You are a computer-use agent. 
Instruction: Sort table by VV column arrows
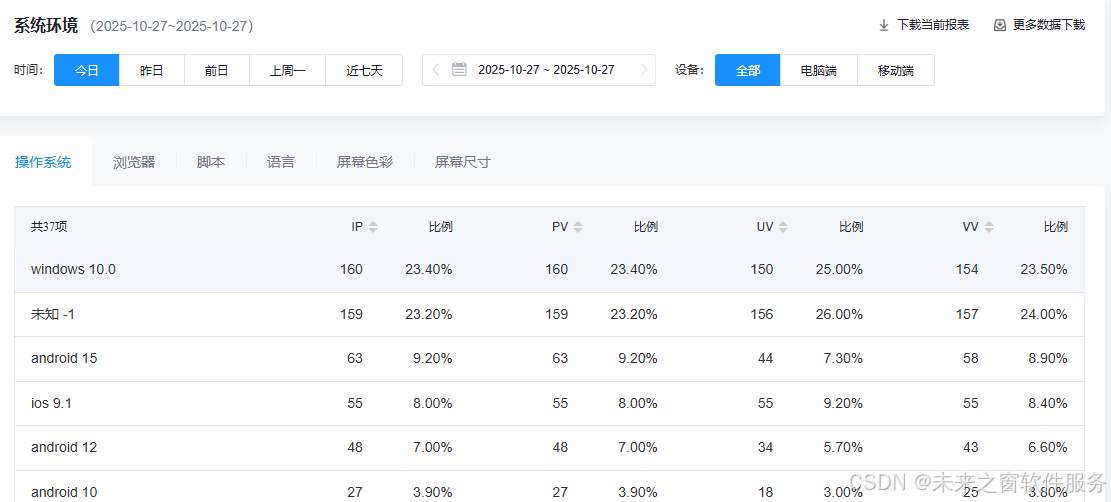click(x=989, y=228)
